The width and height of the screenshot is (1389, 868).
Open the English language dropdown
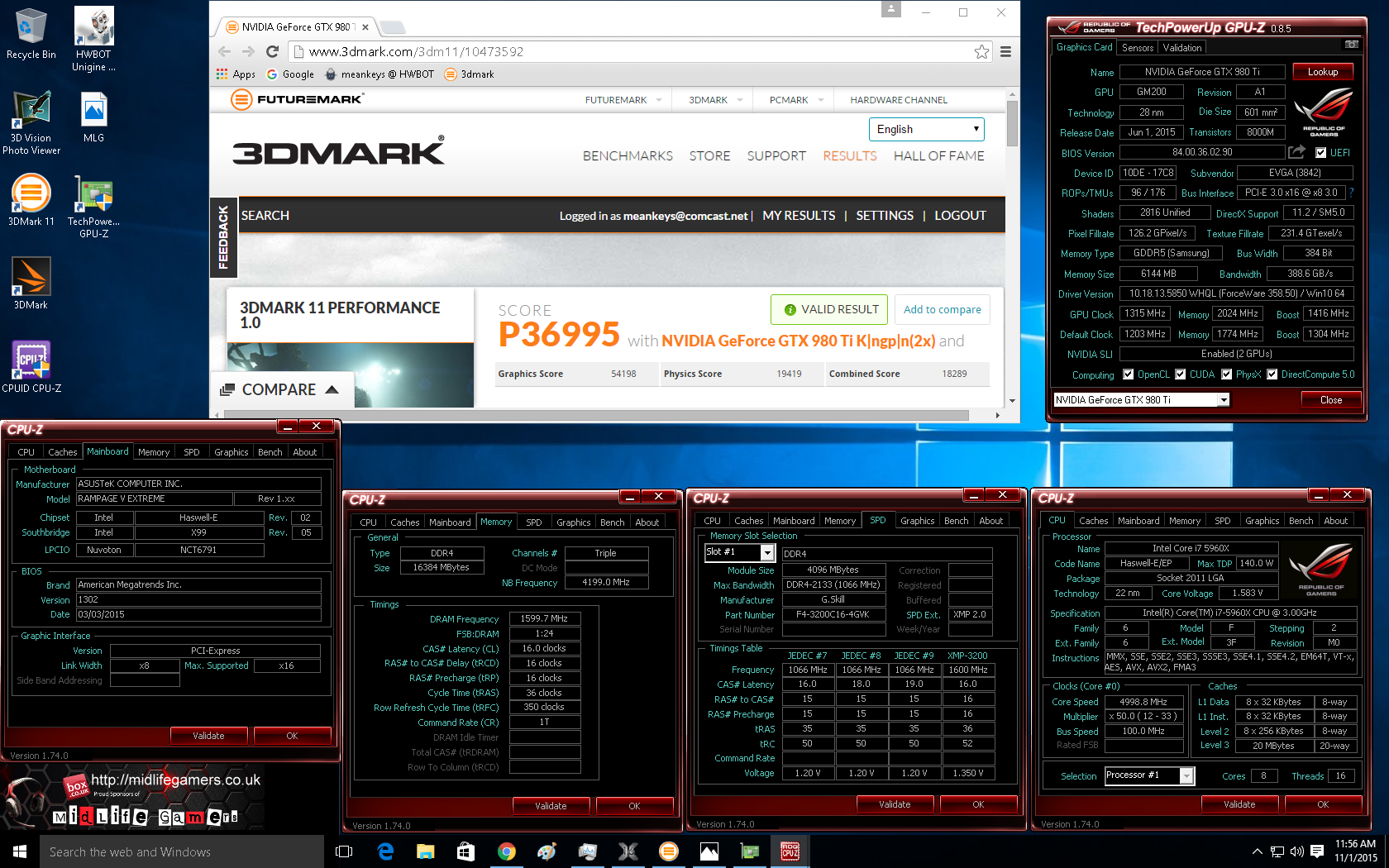pyautogui.click(x=926, y=129)
